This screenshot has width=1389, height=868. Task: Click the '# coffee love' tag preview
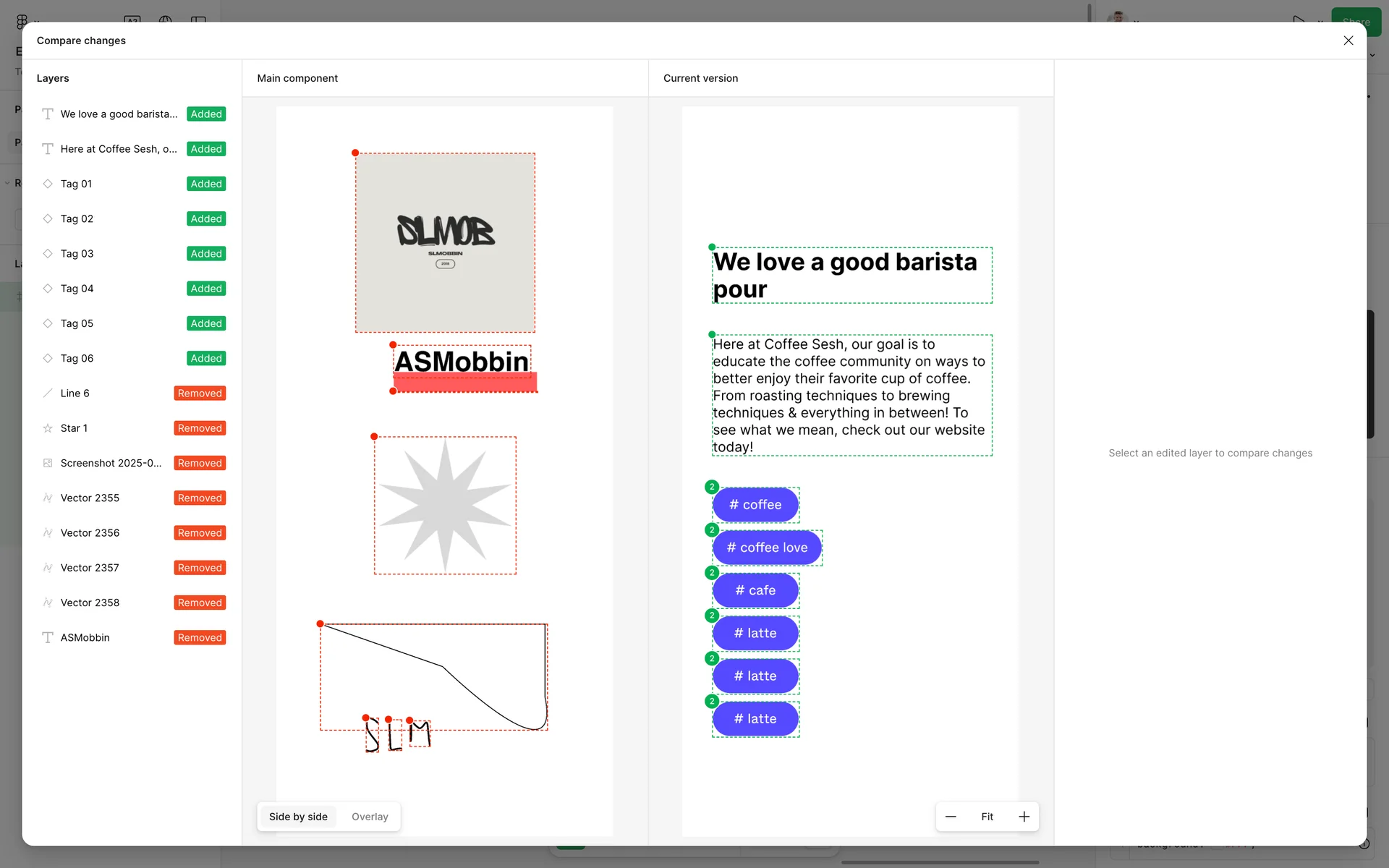(x=767, y=548)
